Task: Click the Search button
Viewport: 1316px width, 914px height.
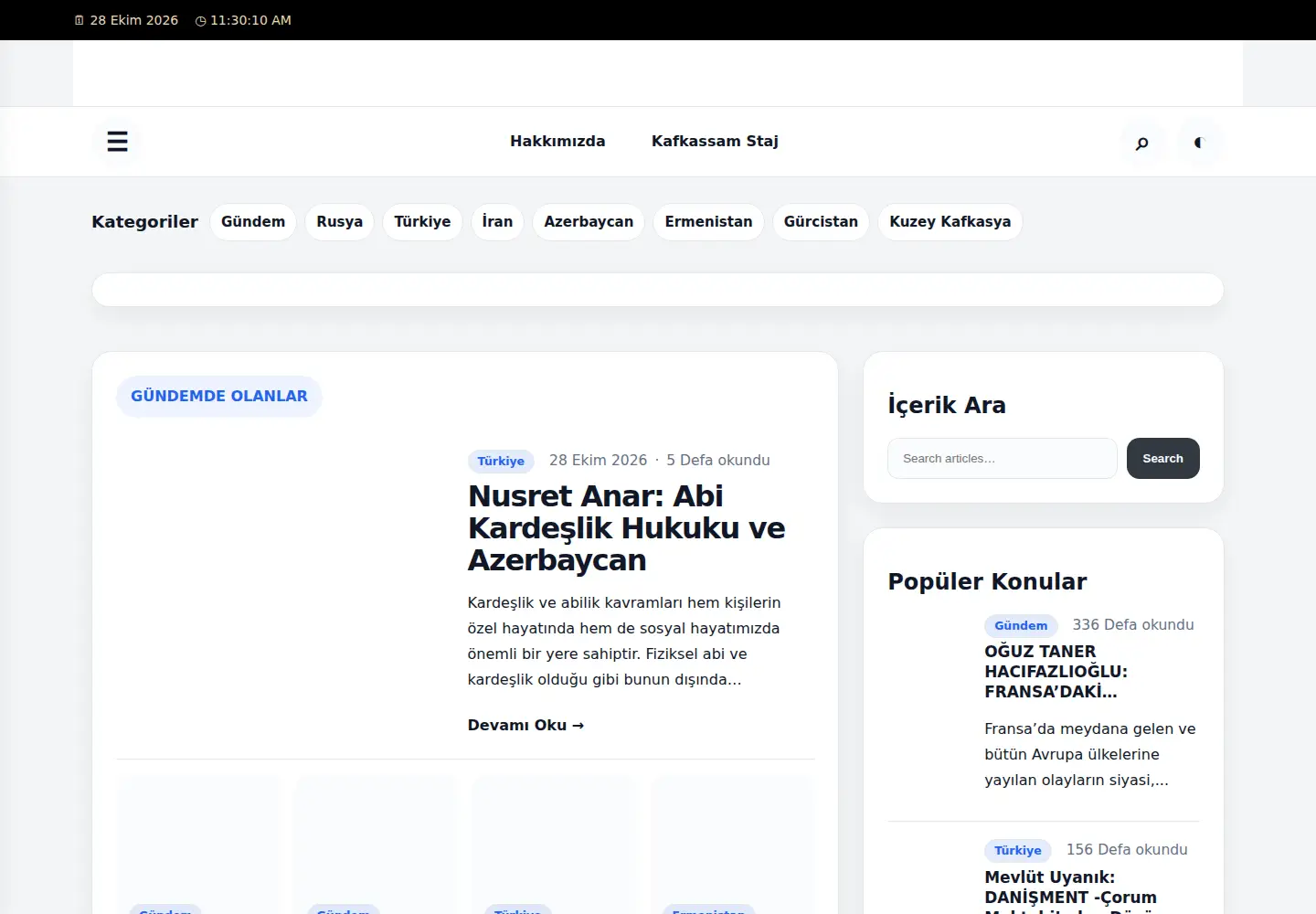Action: pyautogui.click(x=1162, y=459)
